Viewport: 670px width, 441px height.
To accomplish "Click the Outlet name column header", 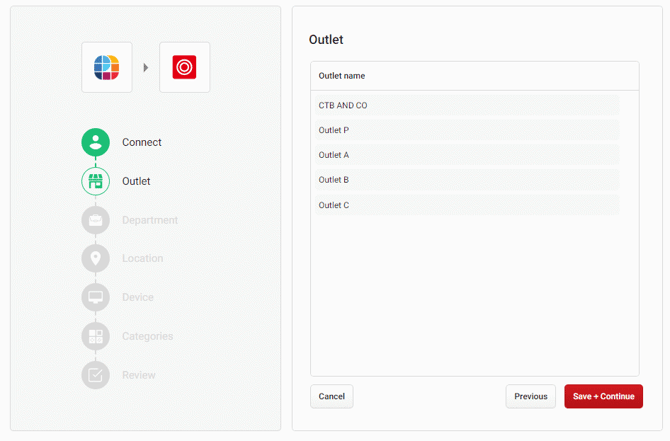I will click(341, 76).
